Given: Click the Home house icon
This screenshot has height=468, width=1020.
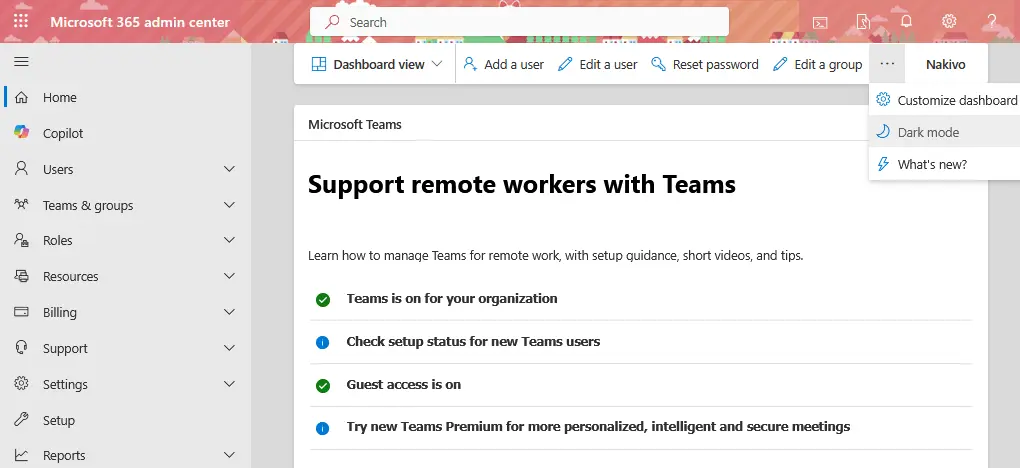Looking at the screenshot, I should pos(21,98).
